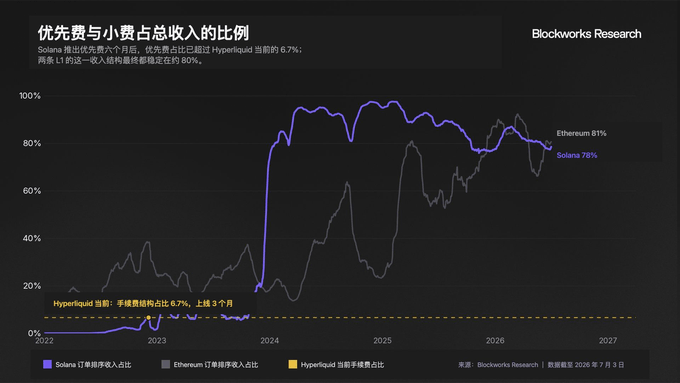Click the 60% y-axis label
This screenshot has width=680, height=383.
tap(32, 191)
